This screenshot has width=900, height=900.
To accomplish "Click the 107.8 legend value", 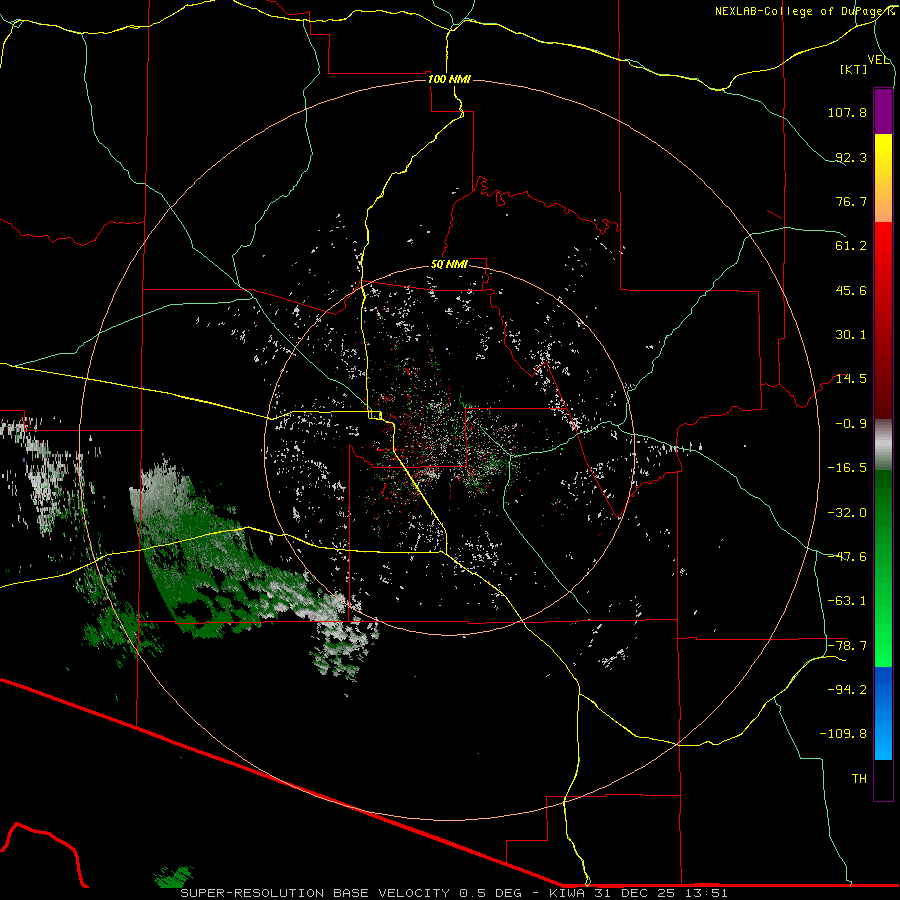I will coord(847,112).
